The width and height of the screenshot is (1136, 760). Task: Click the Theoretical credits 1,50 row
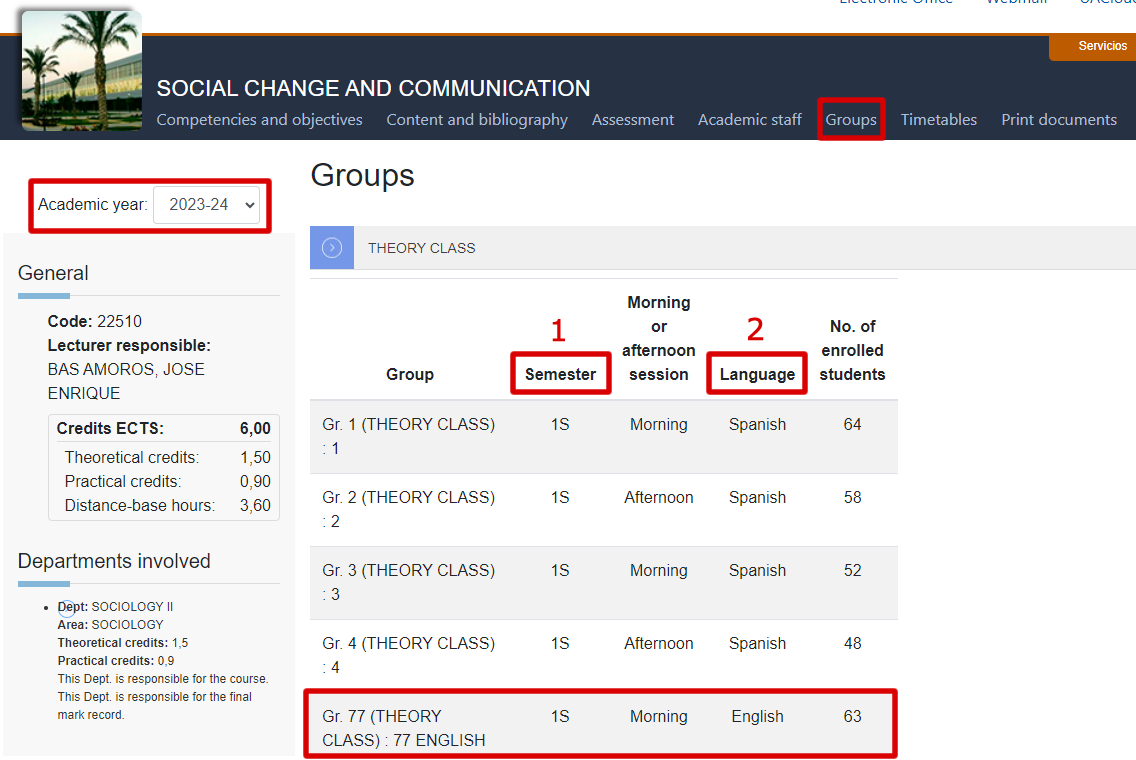point(167,457)
